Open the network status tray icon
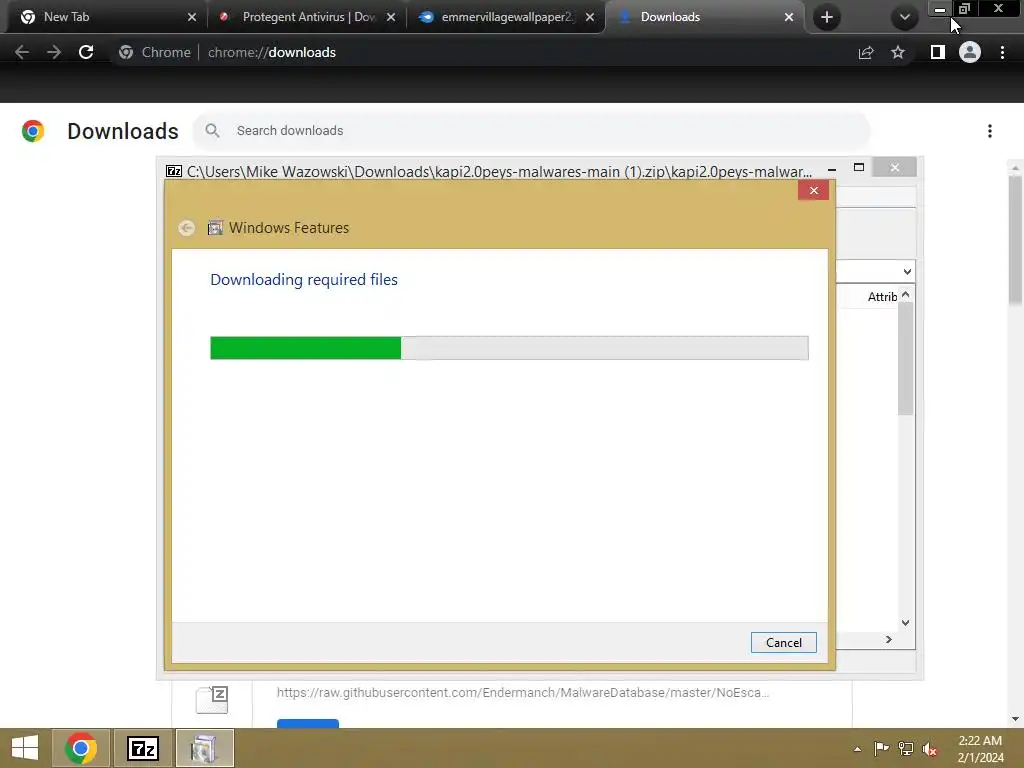Image resolution: width=1024 pixels, height=768 pixels. [906, 748]
